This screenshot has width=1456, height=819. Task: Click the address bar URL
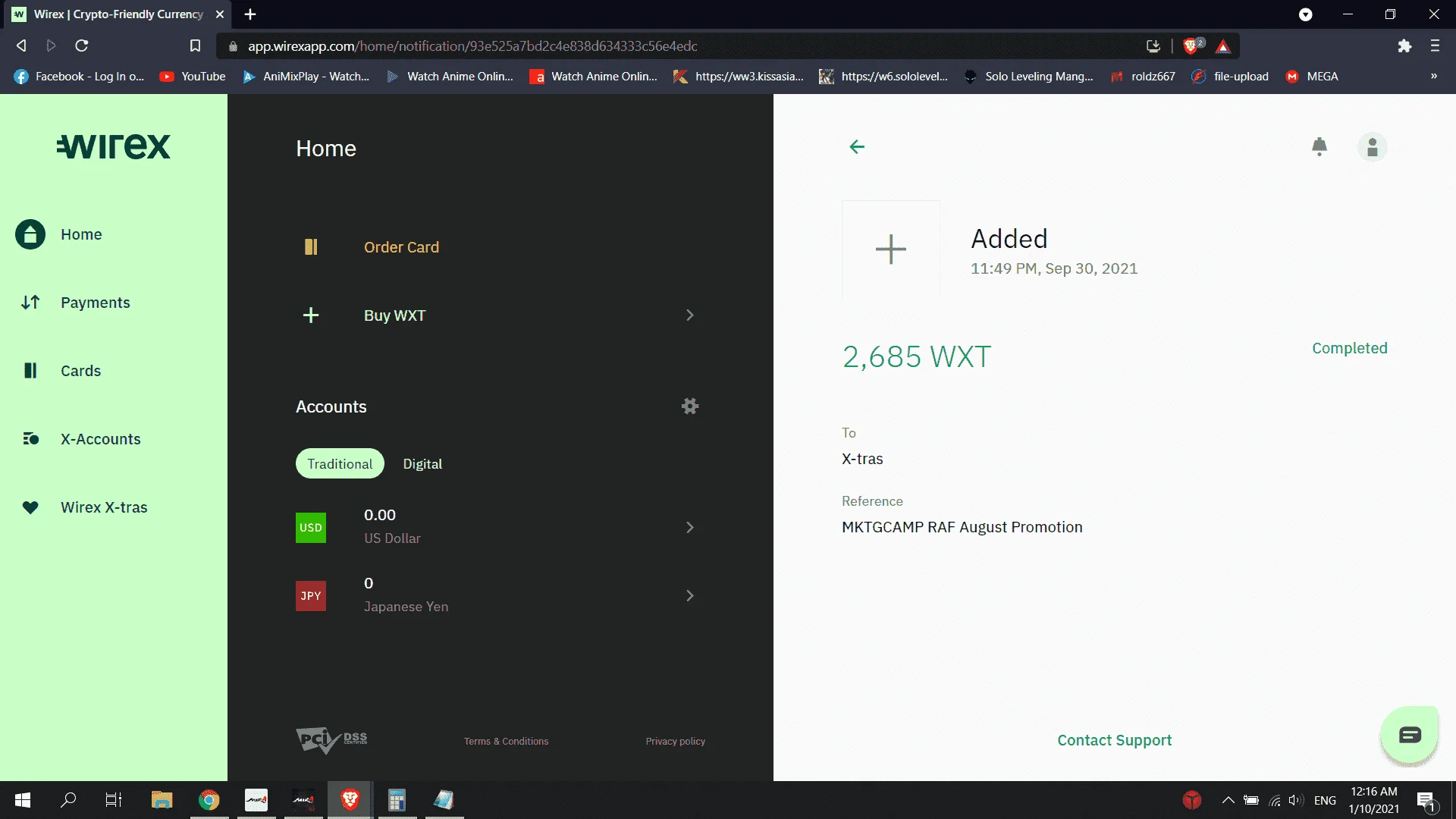tap(472, 46)
